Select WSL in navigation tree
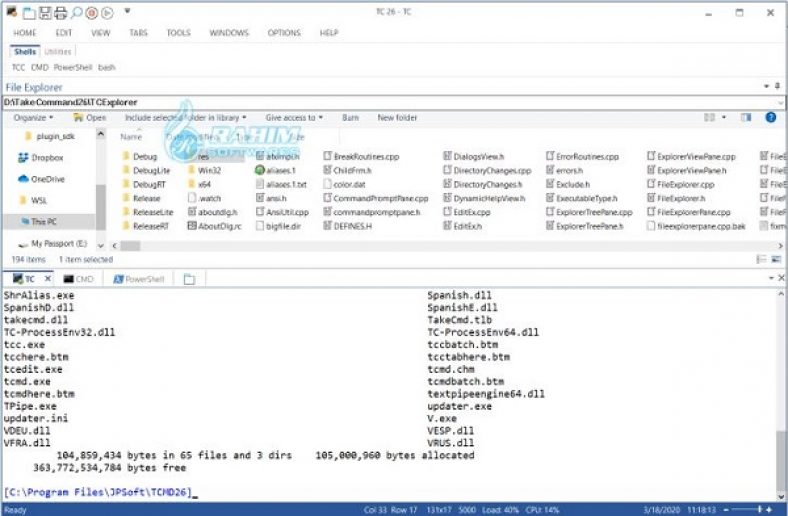 [33, 200]
